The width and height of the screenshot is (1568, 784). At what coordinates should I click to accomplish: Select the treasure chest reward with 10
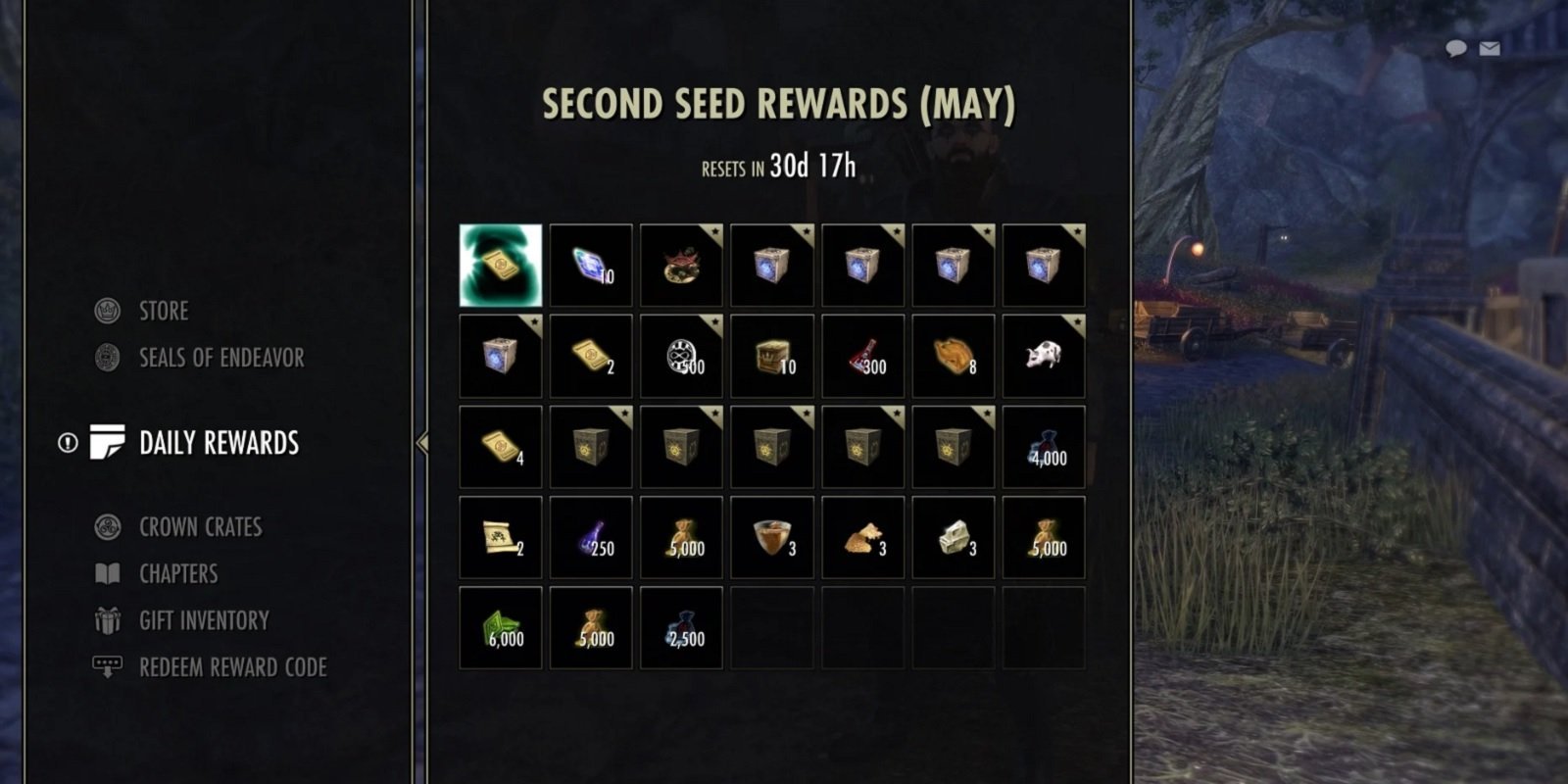pyautogui.click(x=771, y=356)
